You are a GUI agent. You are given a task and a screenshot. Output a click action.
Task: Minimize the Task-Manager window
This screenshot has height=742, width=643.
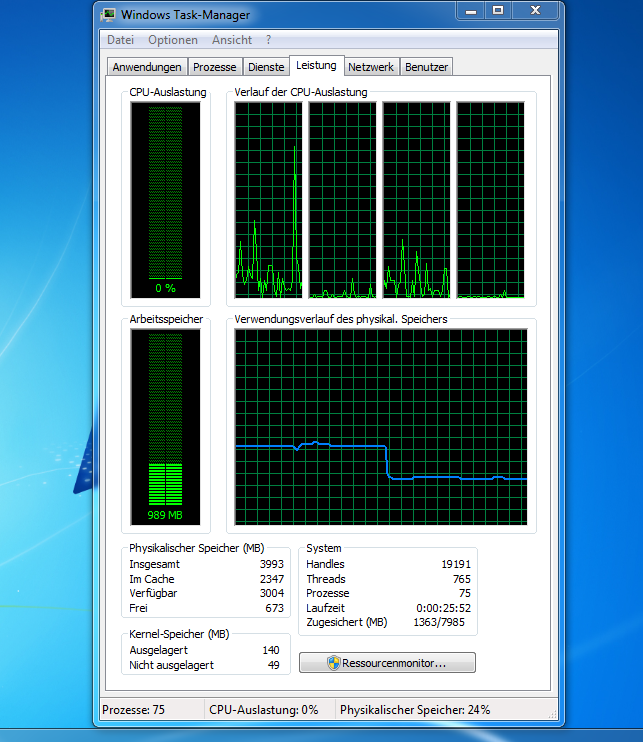tap(471, 11)
